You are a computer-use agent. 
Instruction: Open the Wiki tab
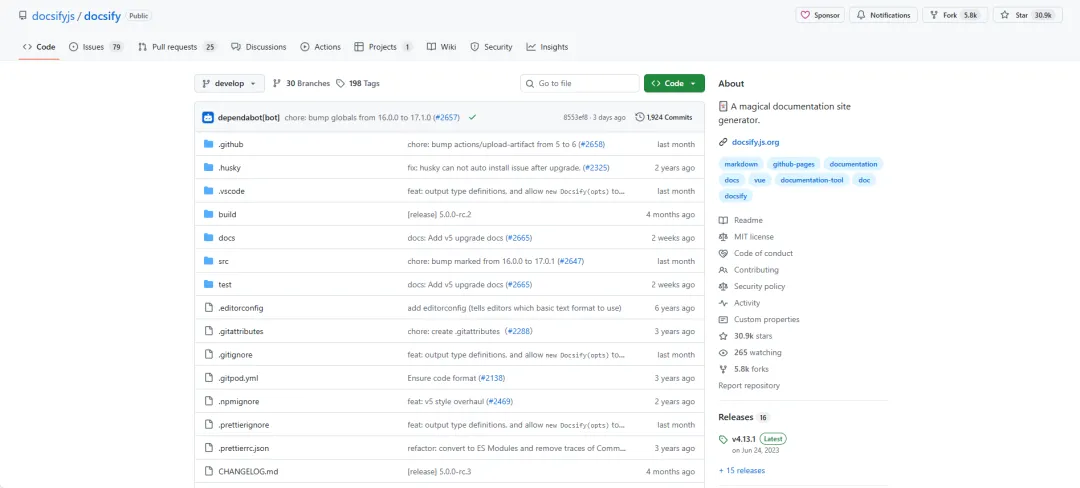442,47
